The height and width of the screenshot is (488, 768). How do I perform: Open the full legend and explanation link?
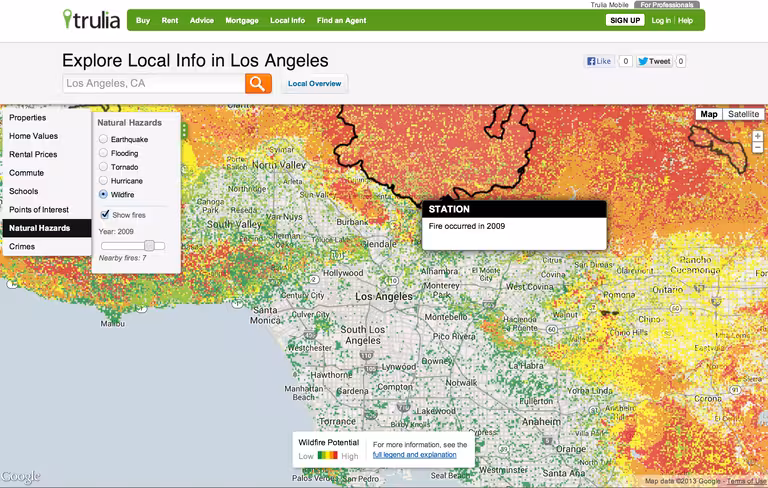point(414,455)
